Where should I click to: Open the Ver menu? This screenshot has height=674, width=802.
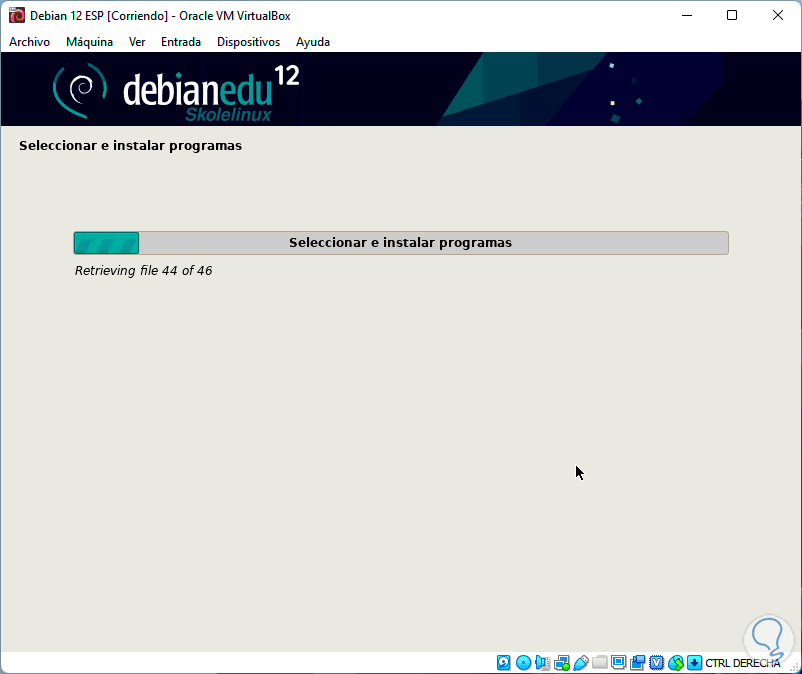coord(137,42)
